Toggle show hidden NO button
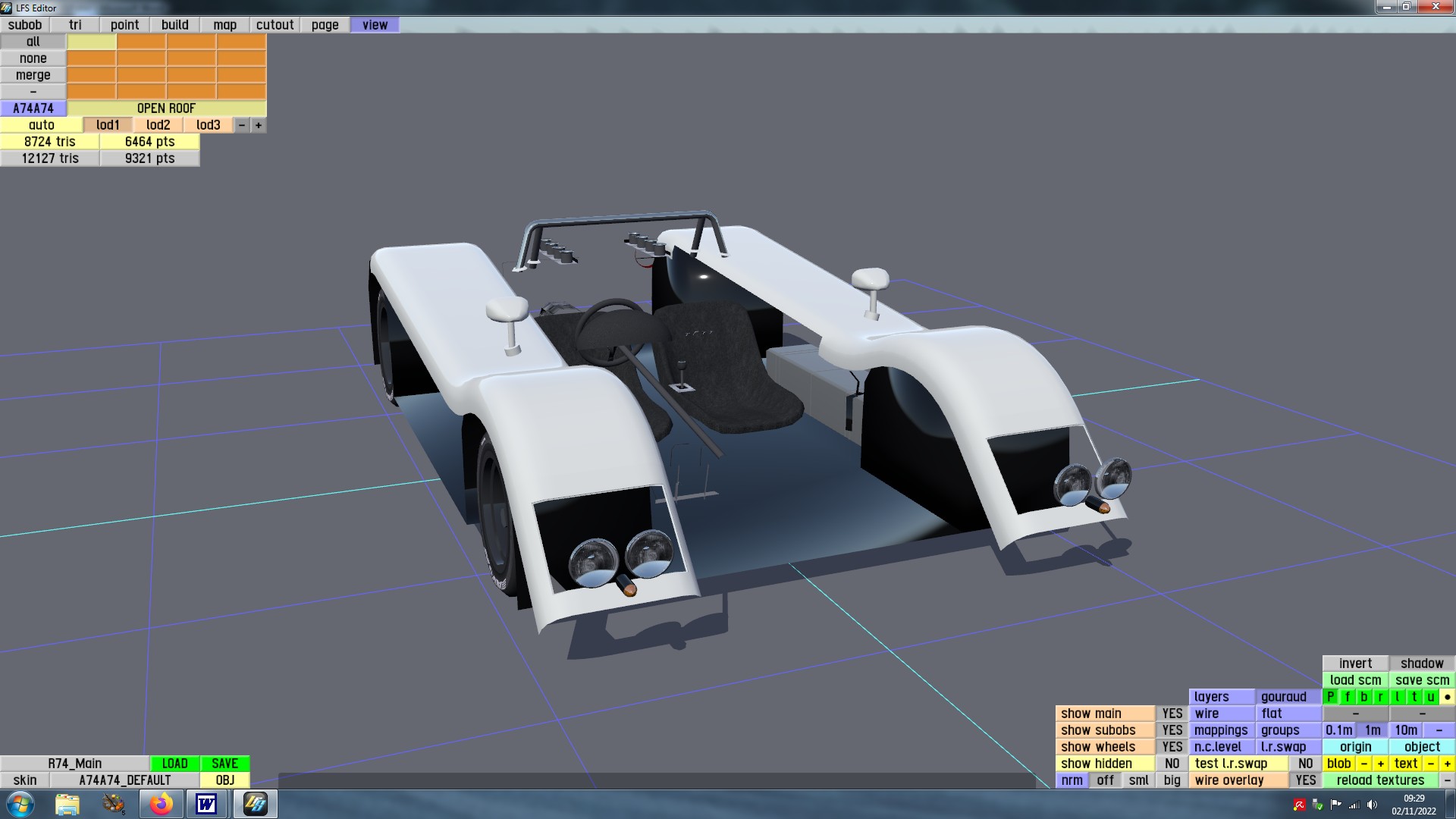Viewport: 1456px width, 819px height. tap(1172, 764)
